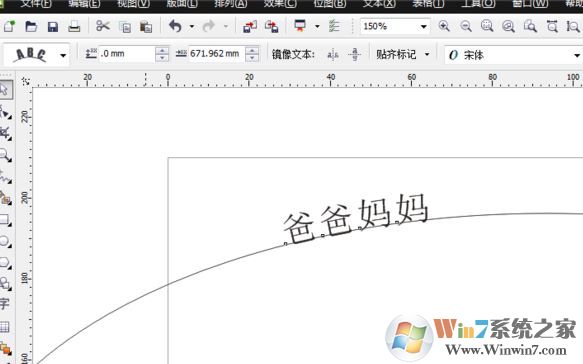Select the Table tool in toolbox
This screenshot has width=583, height=364.
pyautogui.click(x=4, y=327)
